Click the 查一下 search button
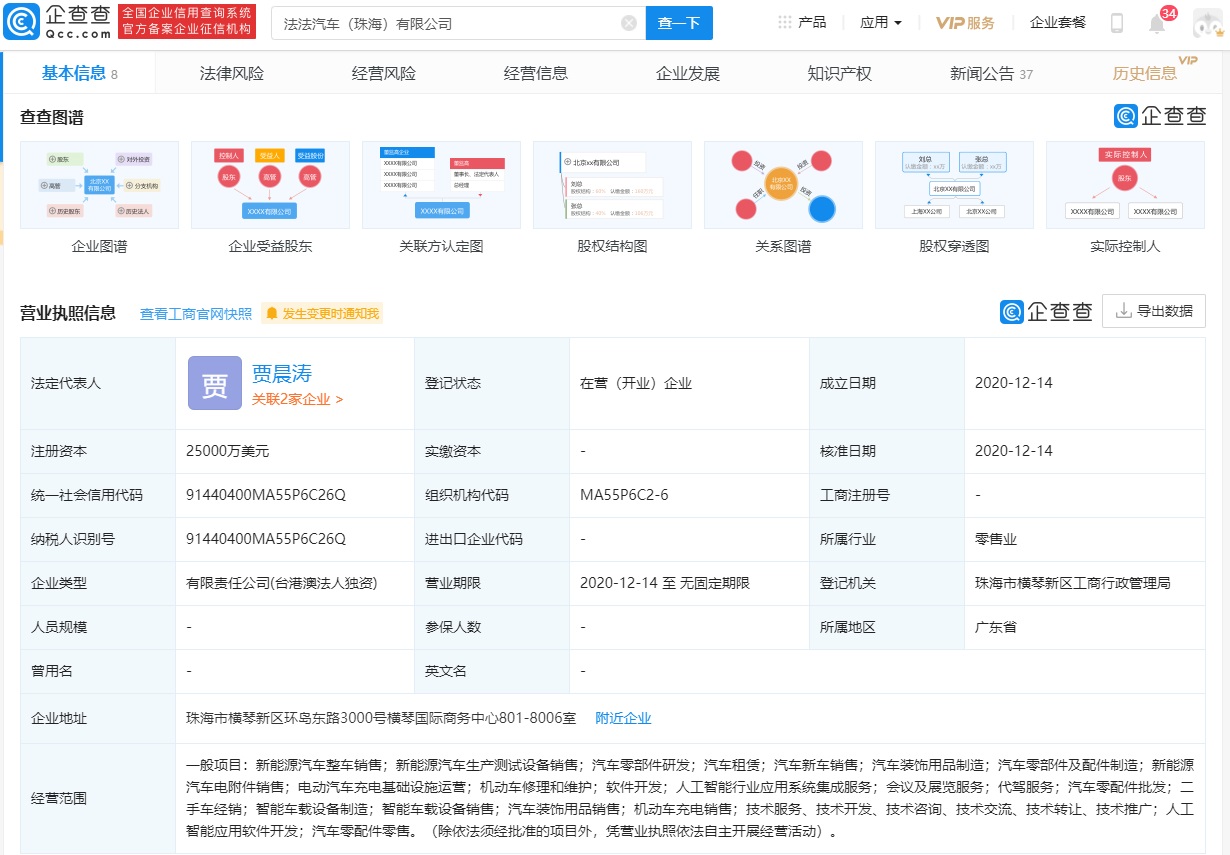Viewport: 1230px width, 855px height. [x=679, y=22]
